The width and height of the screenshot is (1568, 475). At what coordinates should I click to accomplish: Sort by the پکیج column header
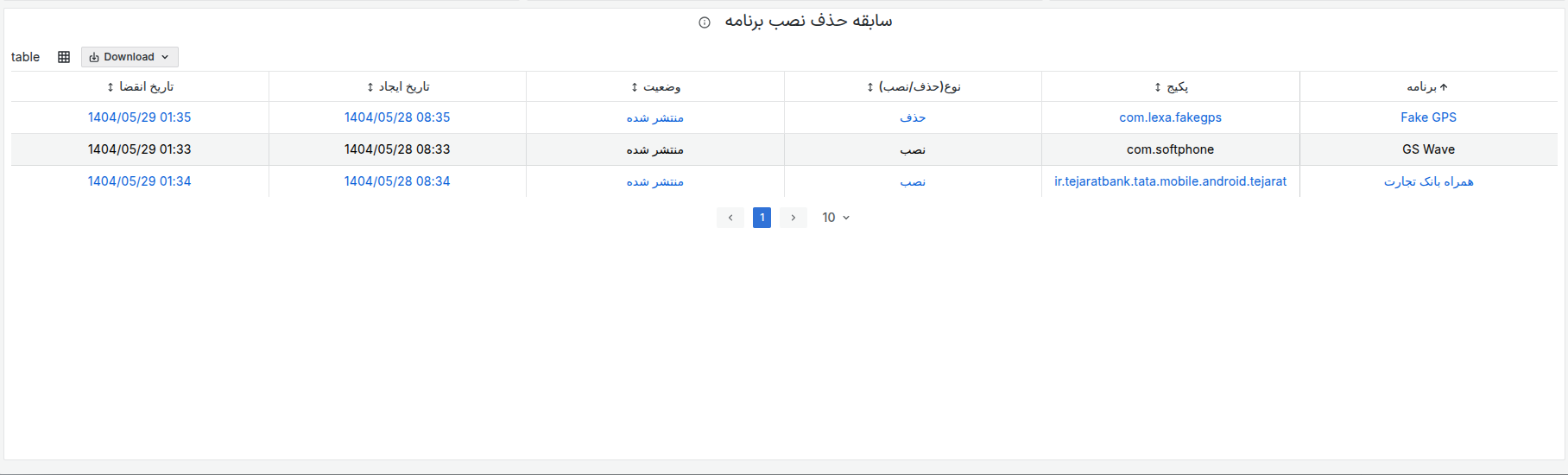1171,87
